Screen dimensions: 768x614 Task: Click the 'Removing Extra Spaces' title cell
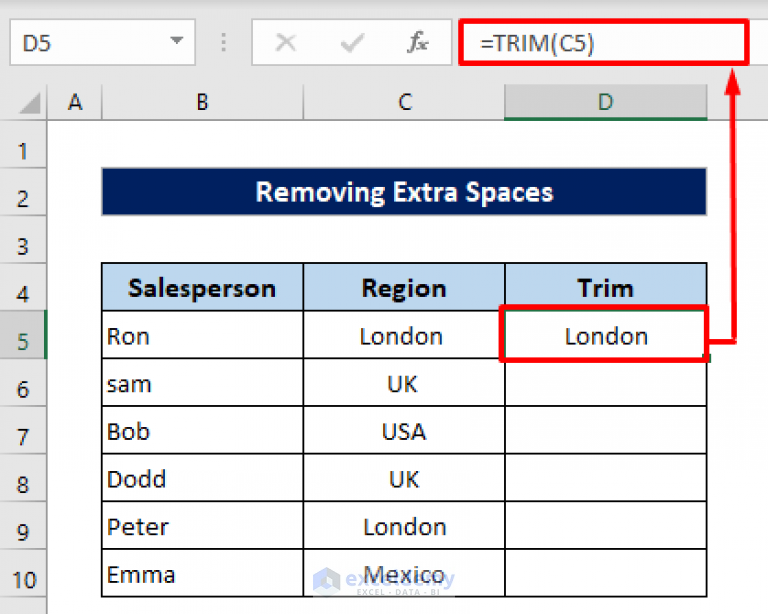click(x=404, y=192)
